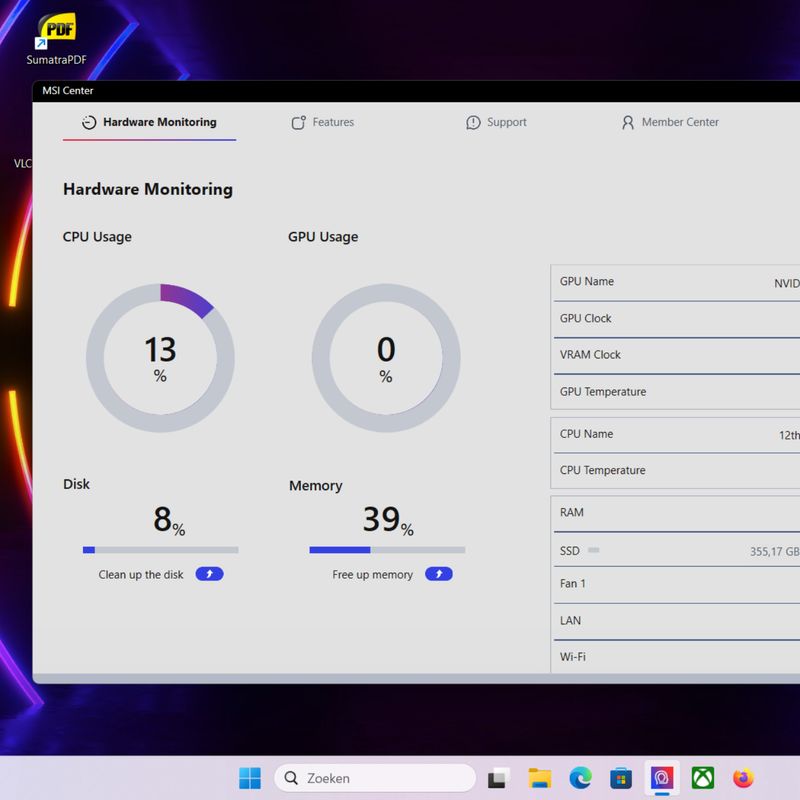Go to the Member Center tab
The height and width of the screenshot is (800, 800).
669,122
